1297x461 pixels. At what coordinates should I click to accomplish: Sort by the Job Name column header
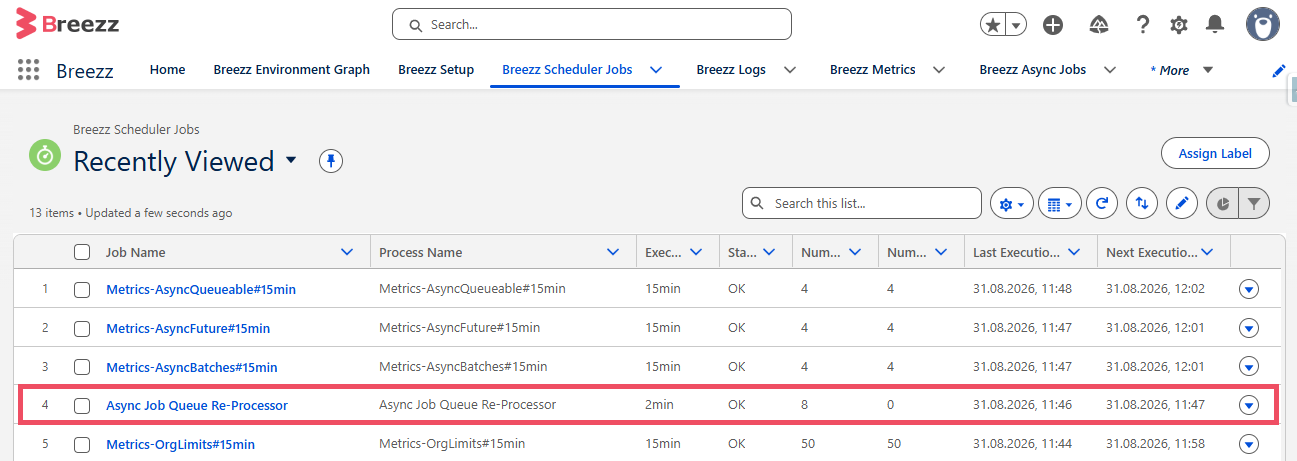[x=136, y=252]
